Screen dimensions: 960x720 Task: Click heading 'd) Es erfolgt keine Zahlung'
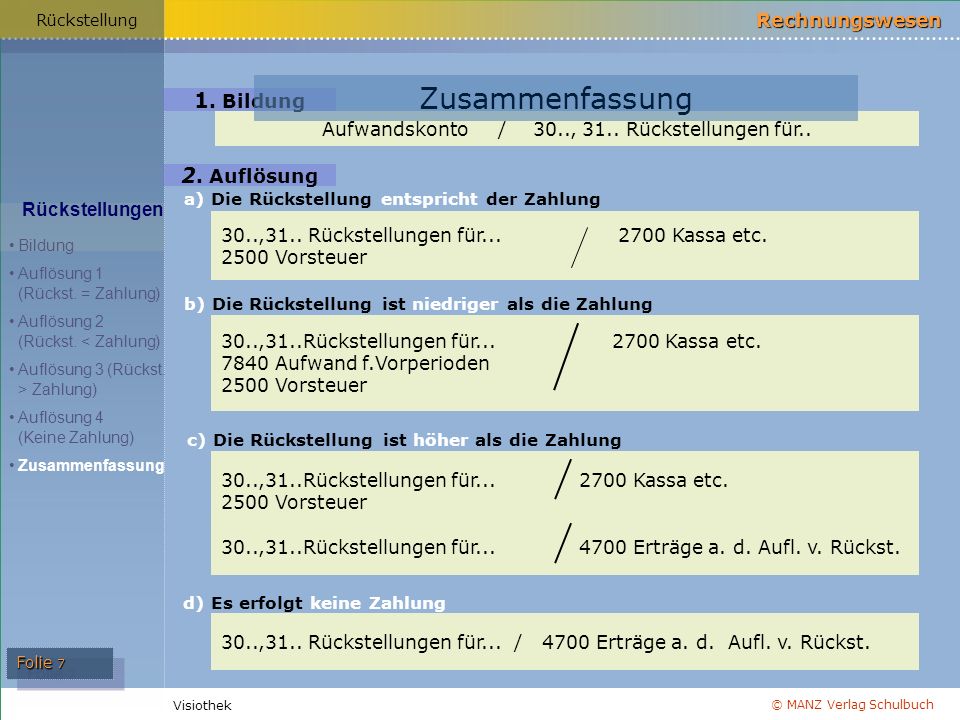(314, 603)
